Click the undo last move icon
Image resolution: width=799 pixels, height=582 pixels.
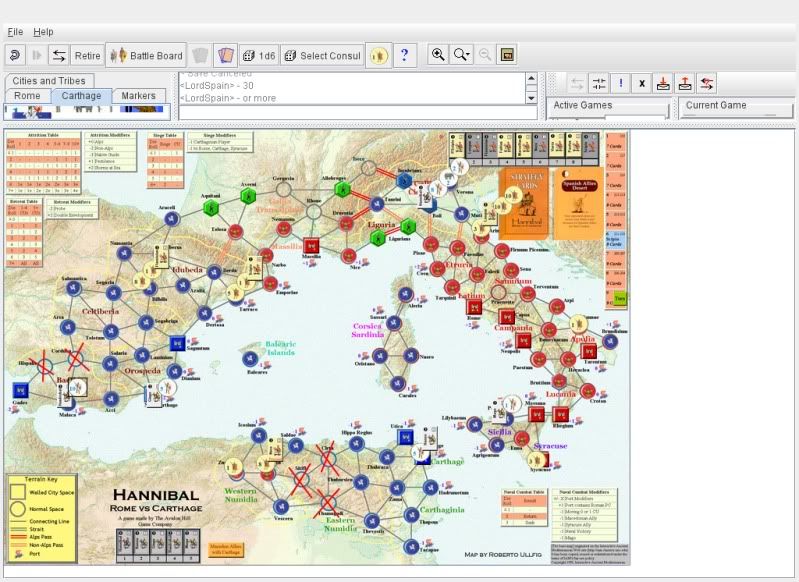pos(15,55)
